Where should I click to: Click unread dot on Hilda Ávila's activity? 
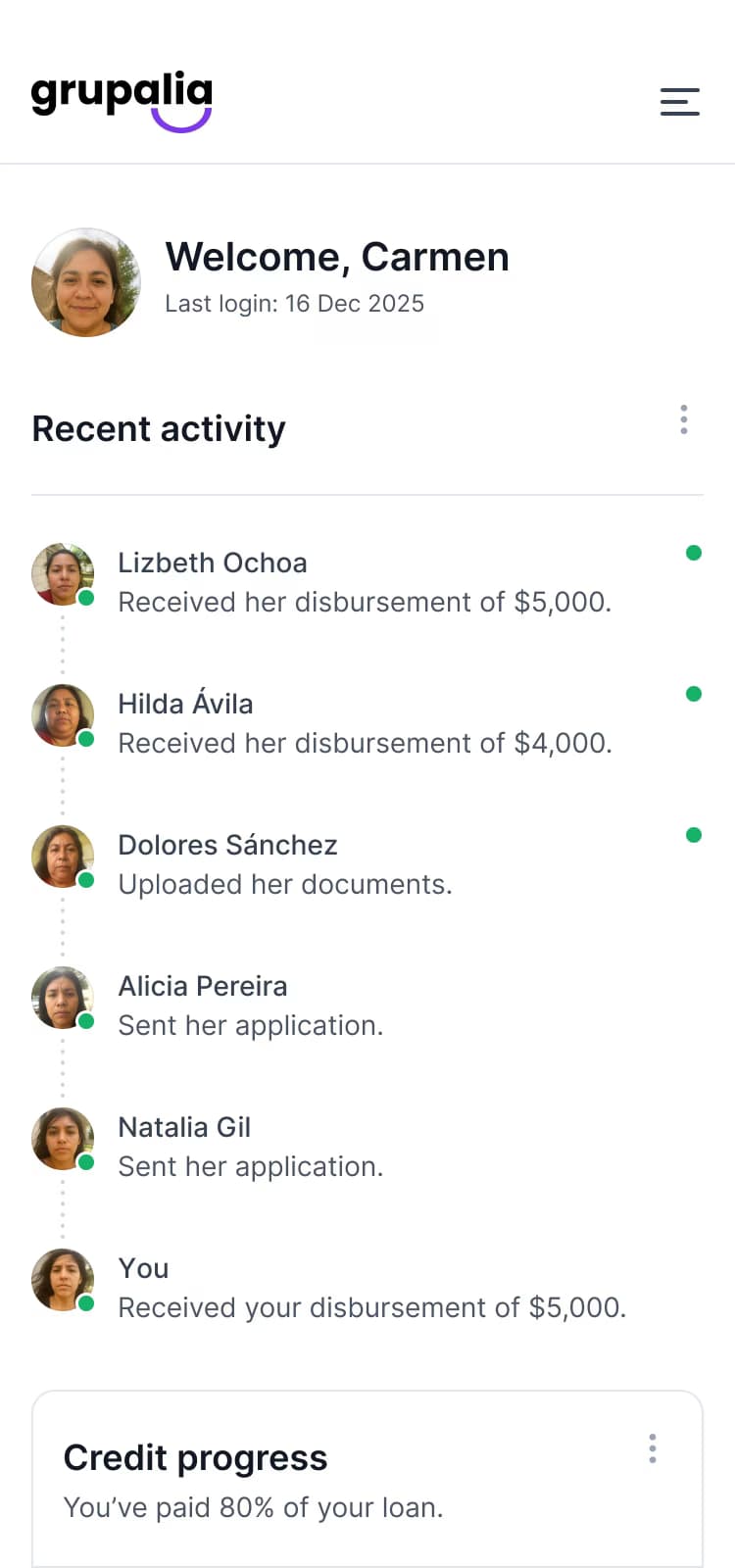tap(694, 694)
